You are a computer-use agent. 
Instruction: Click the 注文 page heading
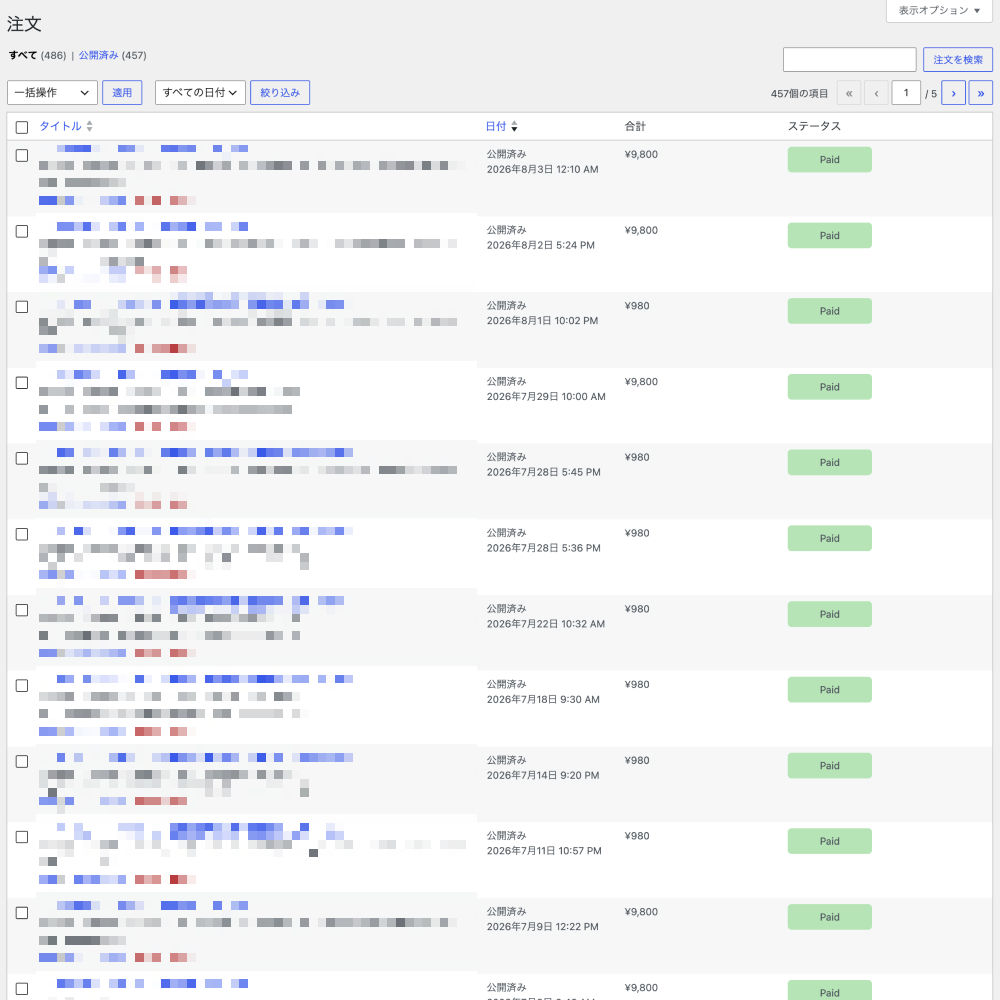[24, 24]
